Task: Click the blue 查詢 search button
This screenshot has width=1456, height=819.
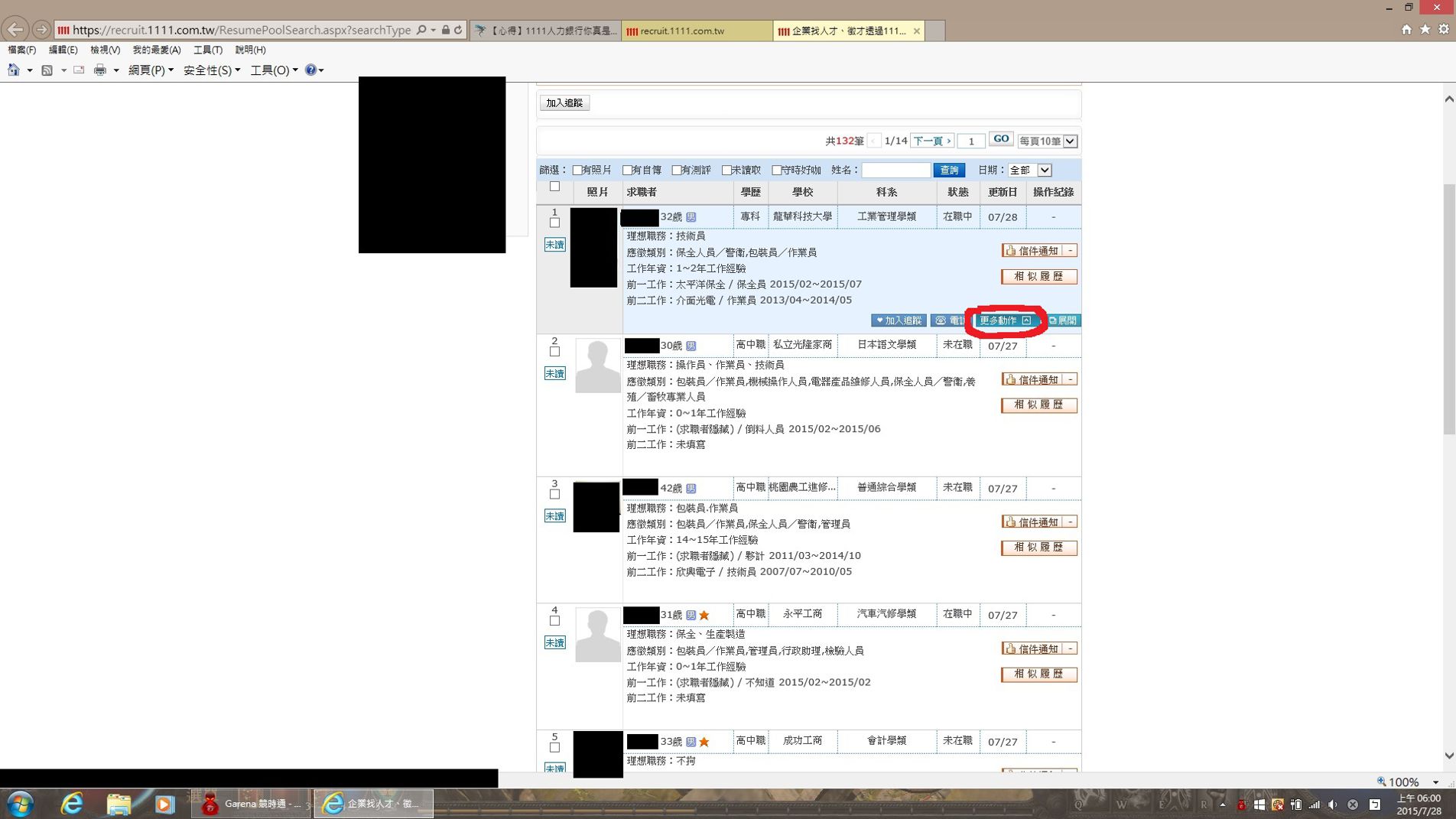Action: pyautogui.click(x=949, y=171)
